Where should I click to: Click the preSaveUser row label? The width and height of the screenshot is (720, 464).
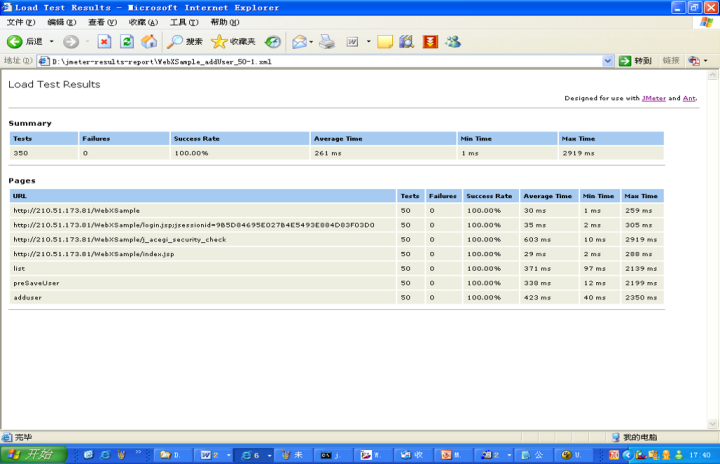[36, 283]
